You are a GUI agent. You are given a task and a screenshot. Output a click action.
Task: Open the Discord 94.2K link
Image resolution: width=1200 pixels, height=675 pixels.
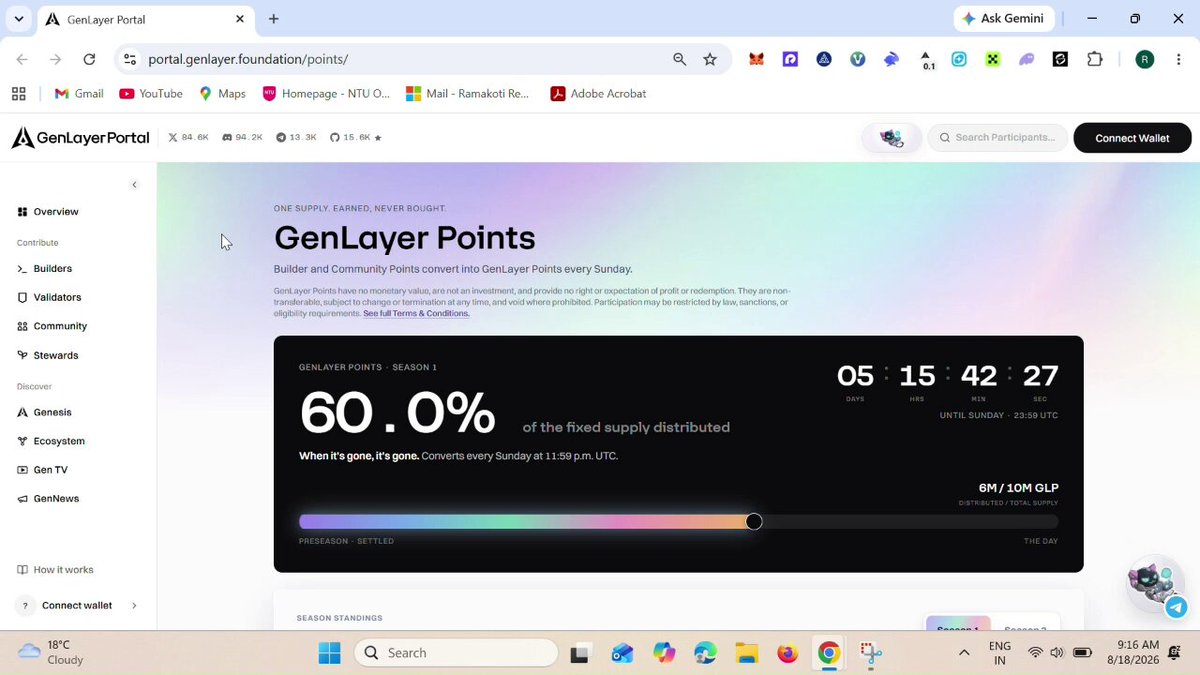[x=242, y=138]
